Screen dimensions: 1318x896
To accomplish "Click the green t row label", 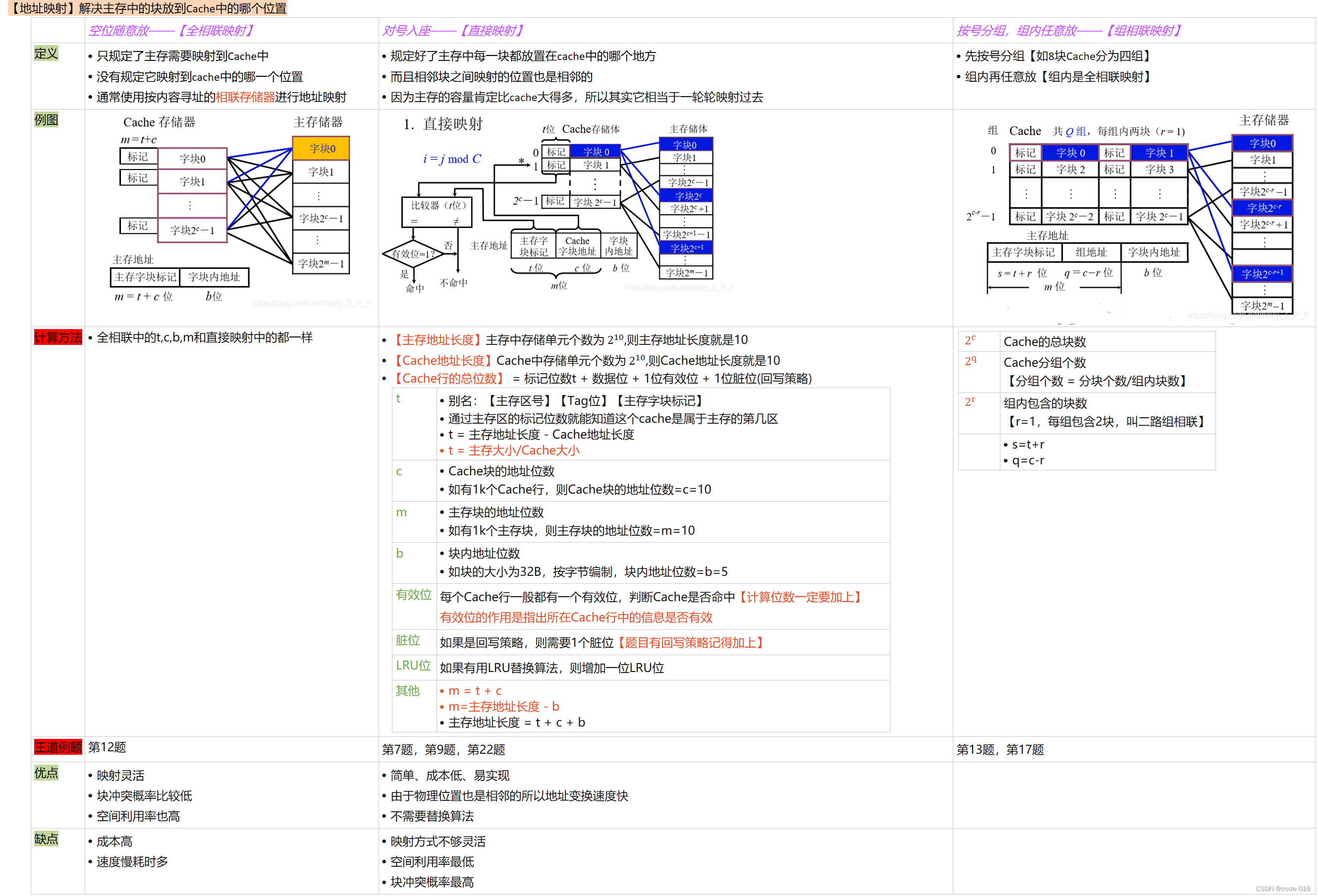I will 398,398.
